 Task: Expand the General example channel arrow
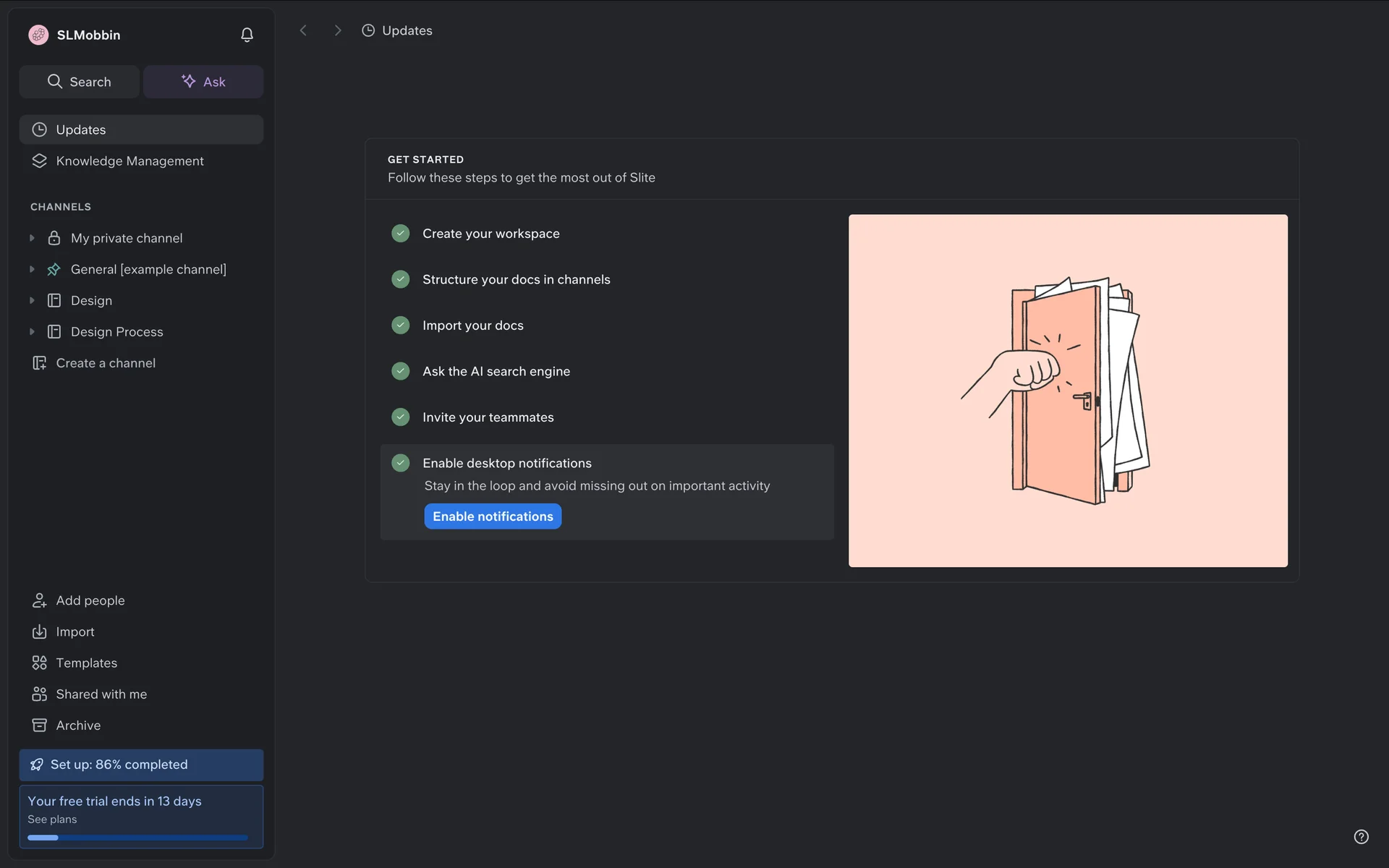32,269
